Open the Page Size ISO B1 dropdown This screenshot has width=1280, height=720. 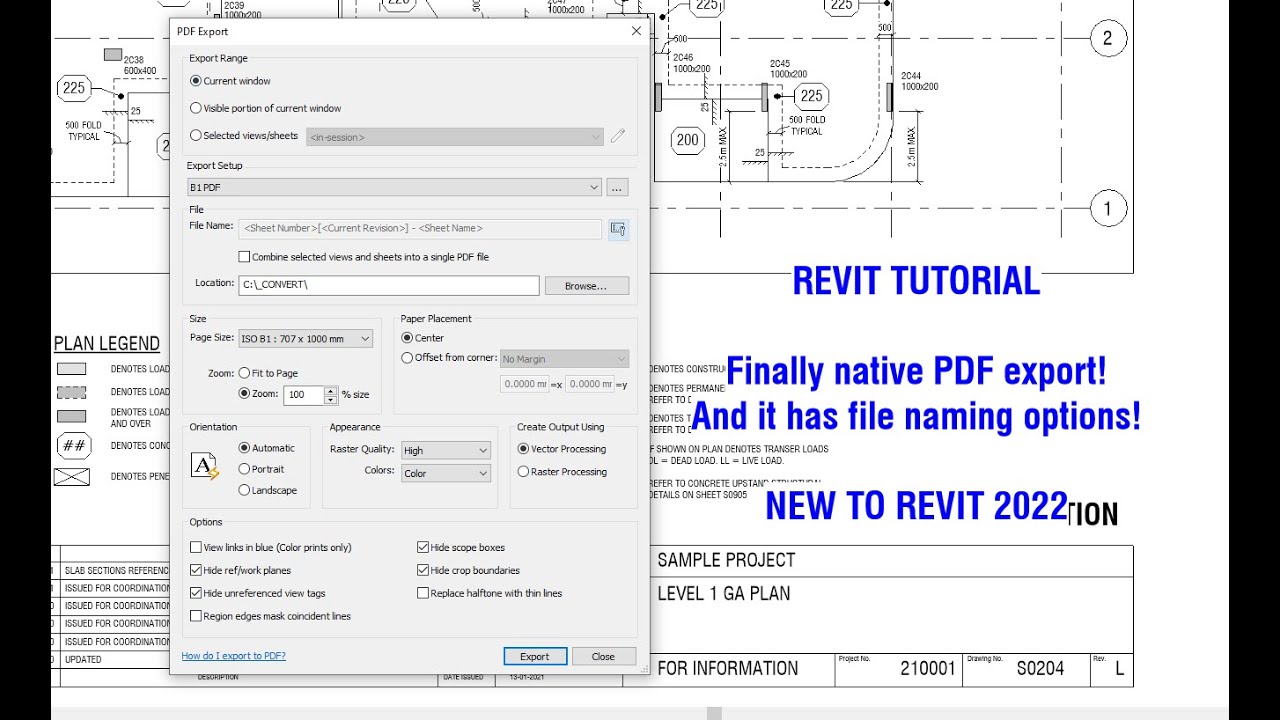(x=306, y=339)
